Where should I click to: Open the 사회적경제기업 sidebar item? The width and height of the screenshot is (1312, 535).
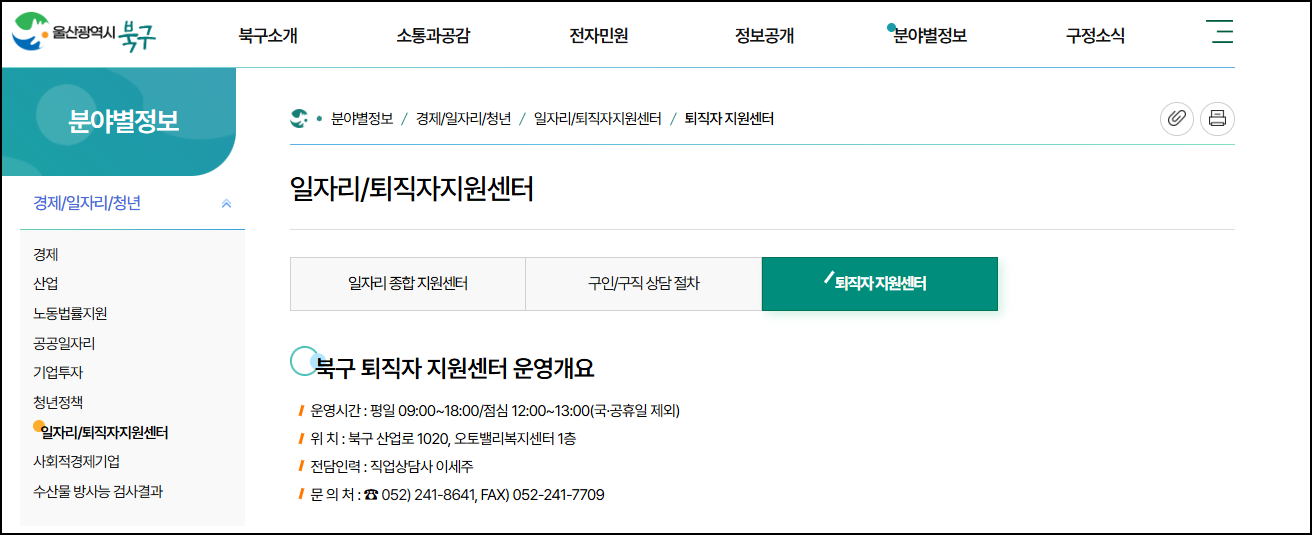tap(77, 462)
